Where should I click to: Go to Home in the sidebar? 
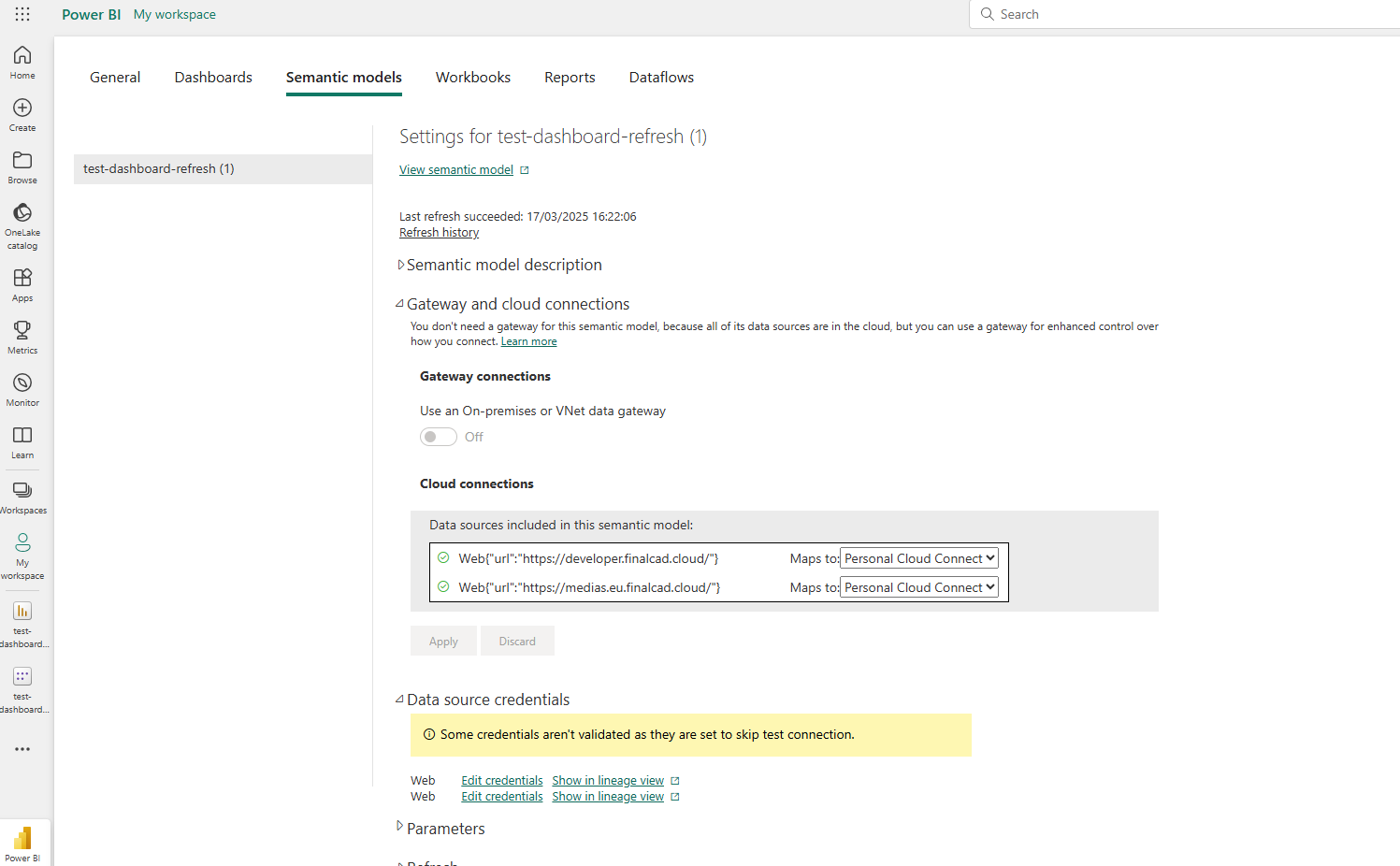(22, 62)
